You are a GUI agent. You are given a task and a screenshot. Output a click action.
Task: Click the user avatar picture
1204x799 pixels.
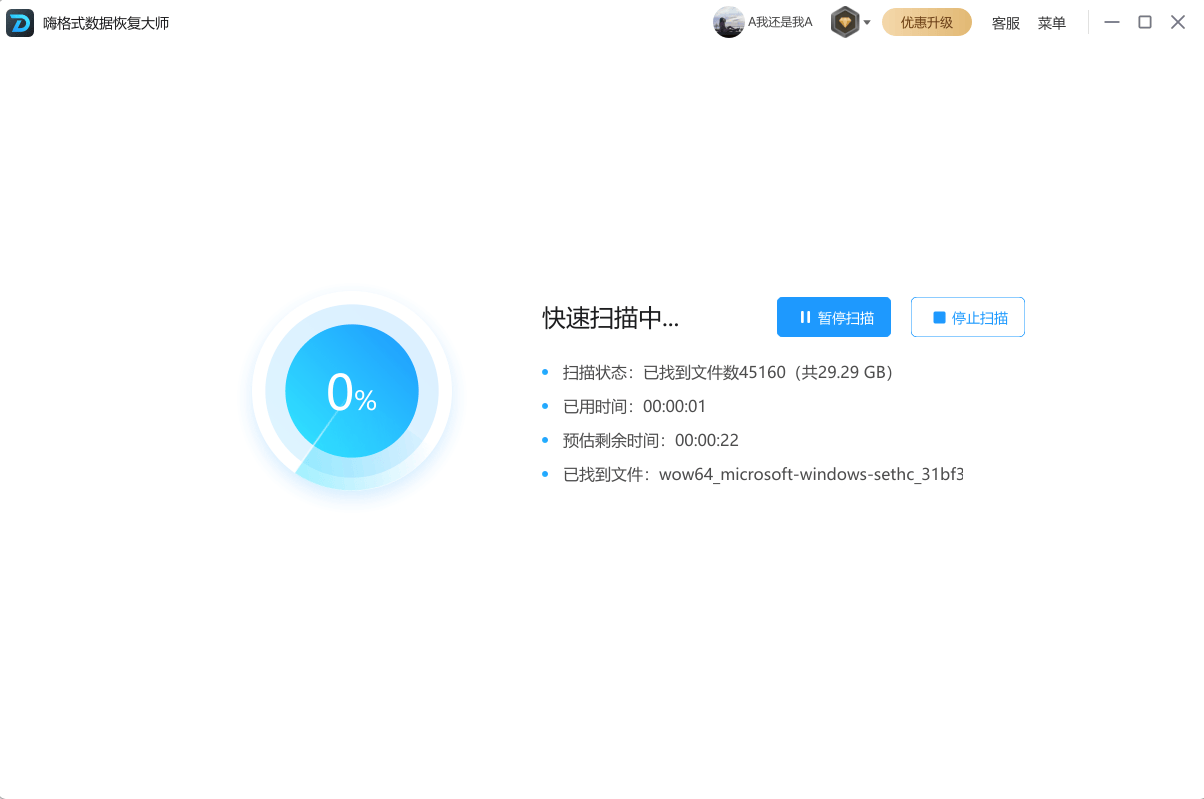click(x=728, y=21)
